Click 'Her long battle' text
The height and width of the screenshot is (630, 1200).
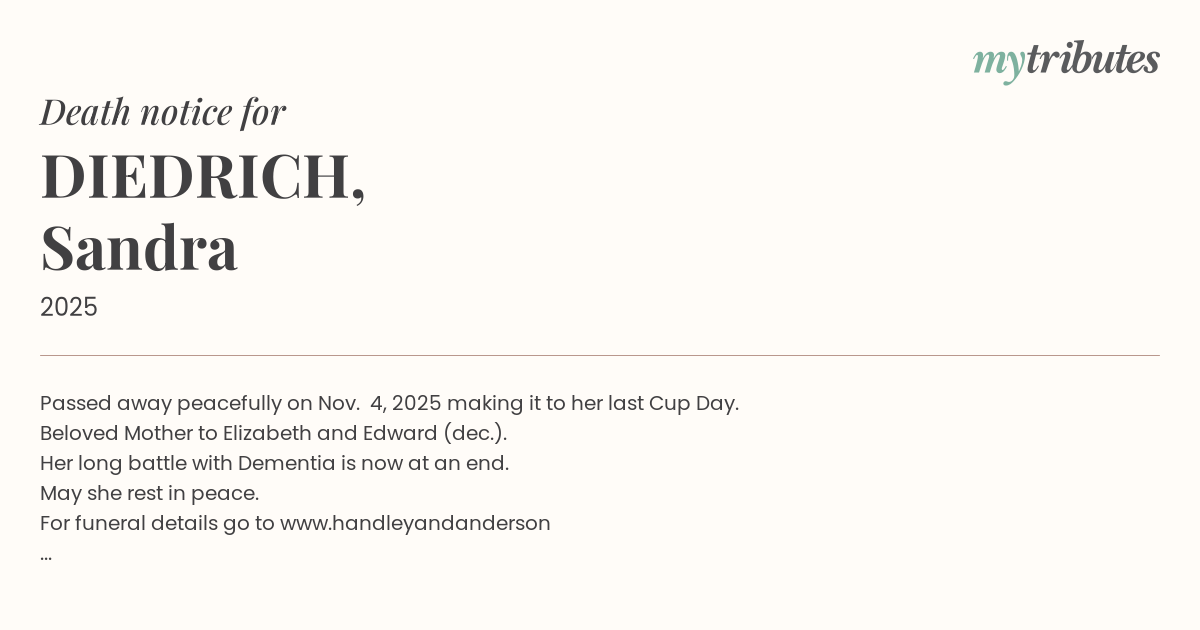[x=104, y=463]
